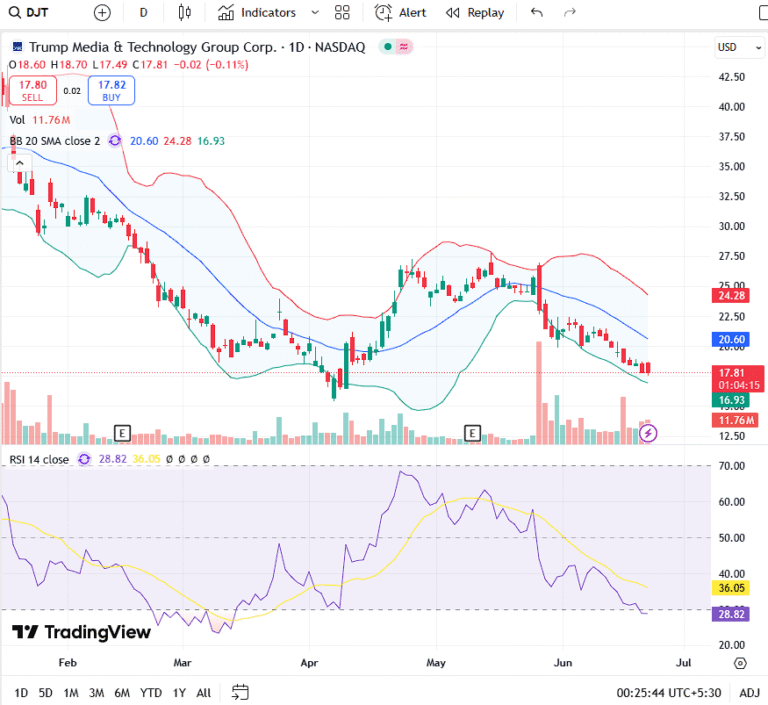
Task: Click the Bollinger Bands refresh icon
Action: coord(115,141)
